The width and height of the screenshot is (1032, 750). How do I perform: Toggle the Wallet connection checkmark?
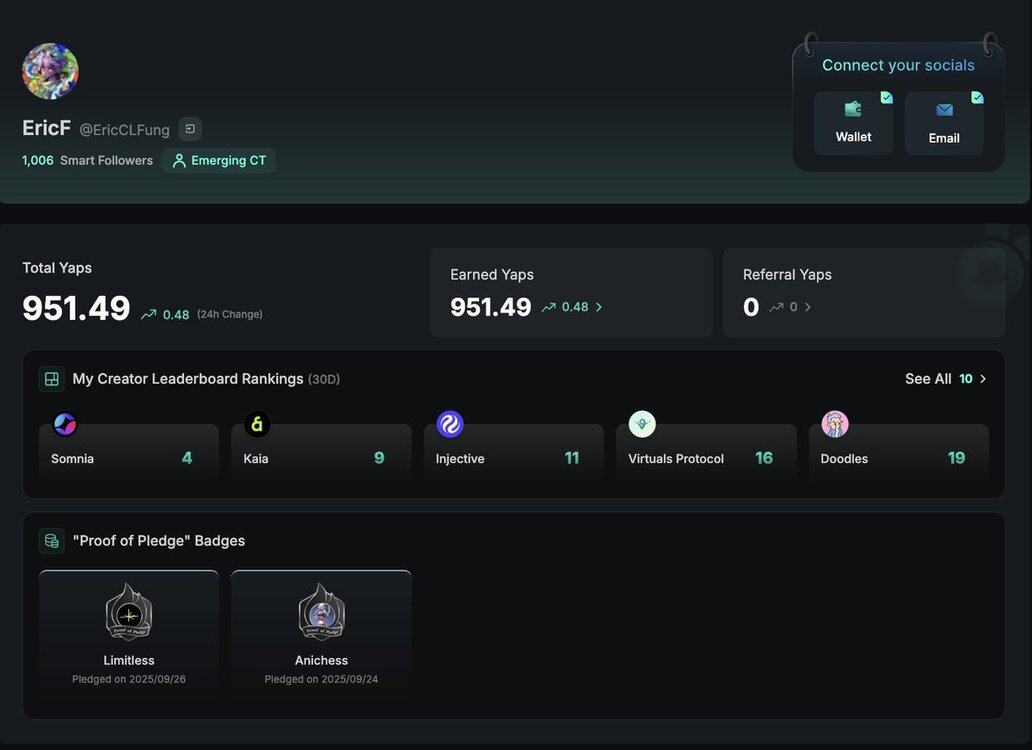coord(886,97)
